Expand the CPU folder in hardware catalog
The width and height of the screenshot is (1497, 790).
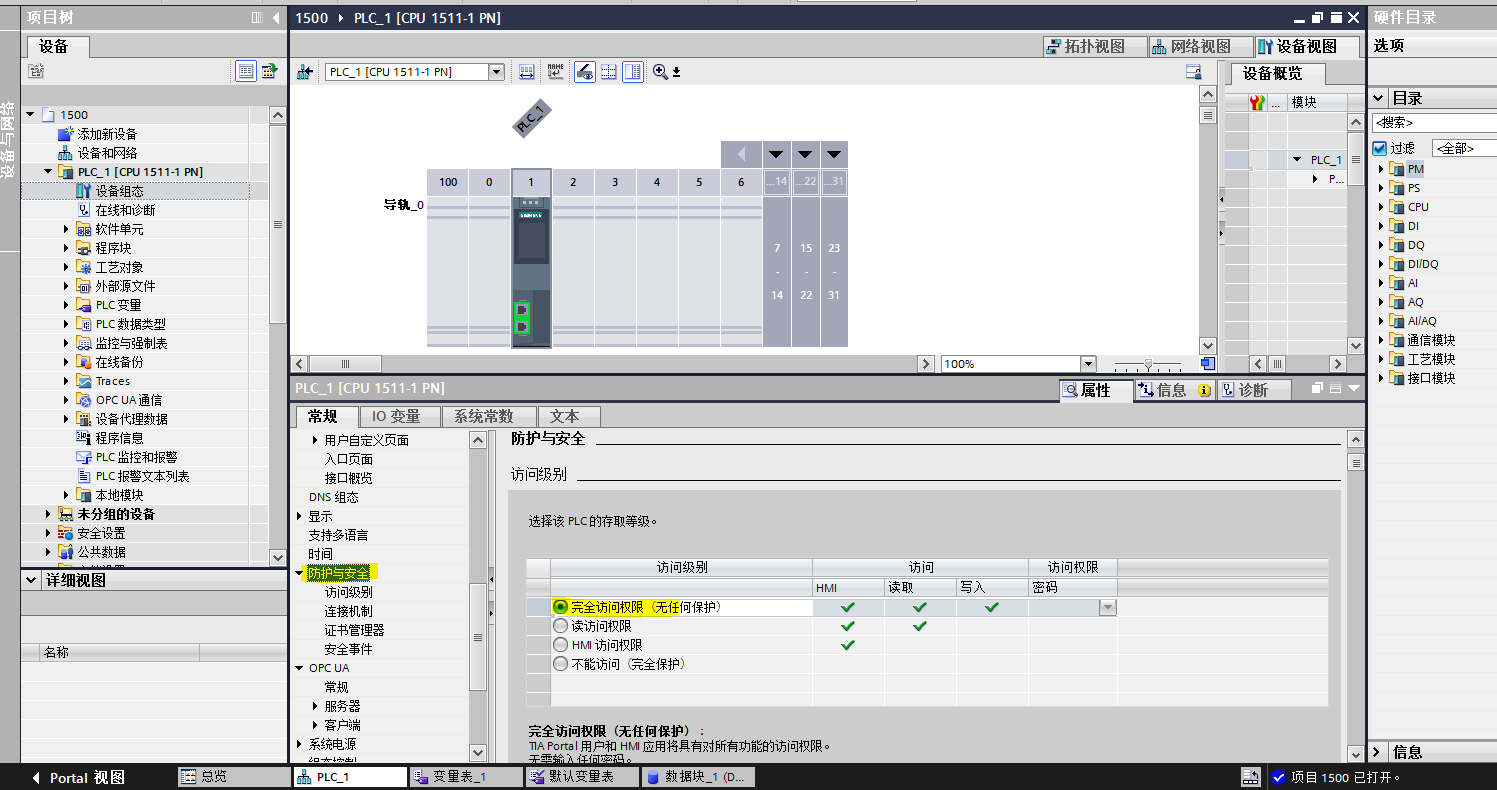[1381, 207]
